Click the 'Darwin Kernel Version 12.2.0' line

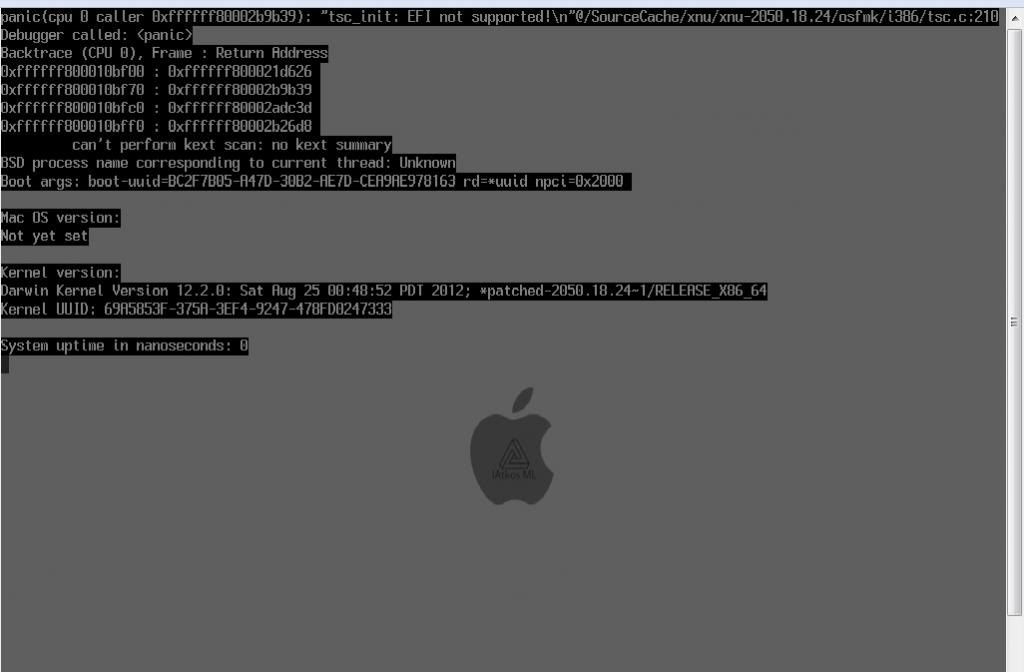click(x=384, y=291)
